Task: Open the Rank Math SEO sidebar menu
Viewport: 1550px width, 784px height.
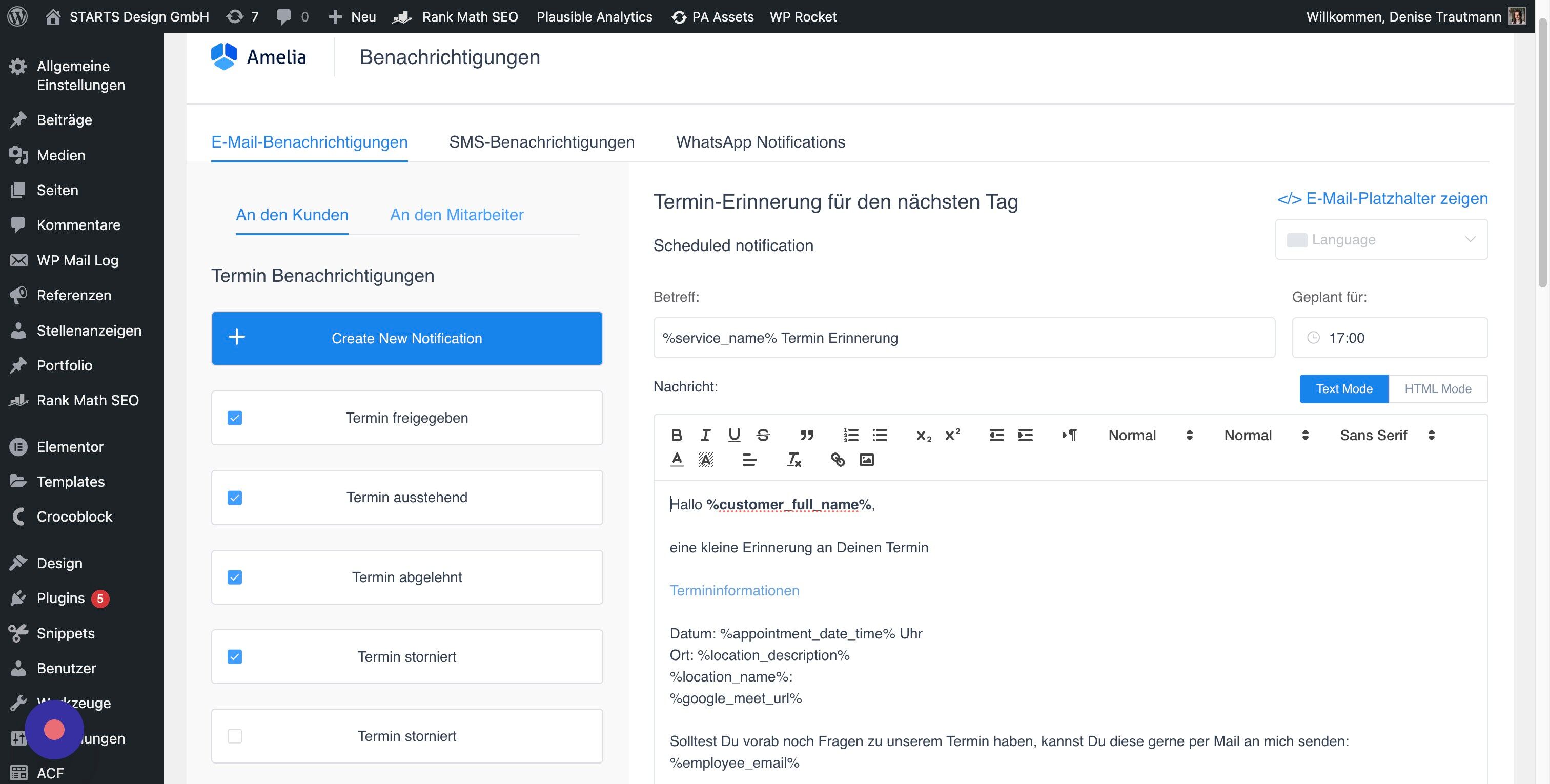Action: pyautogui.click(x=87, y=400)
